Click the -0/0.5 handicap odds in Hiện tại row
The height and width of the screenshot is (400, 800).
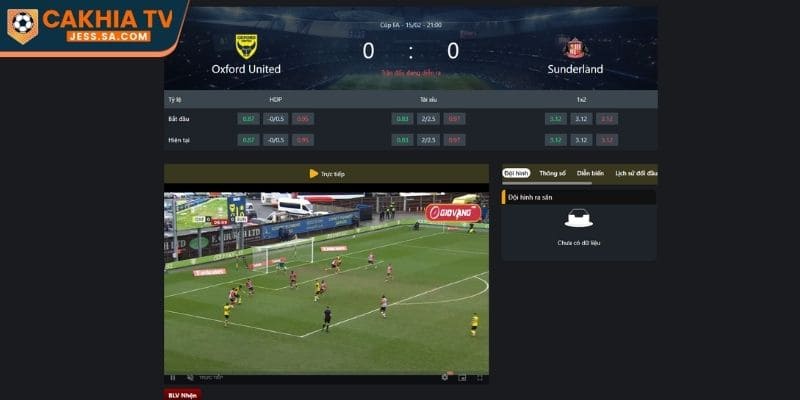(276, 140)
